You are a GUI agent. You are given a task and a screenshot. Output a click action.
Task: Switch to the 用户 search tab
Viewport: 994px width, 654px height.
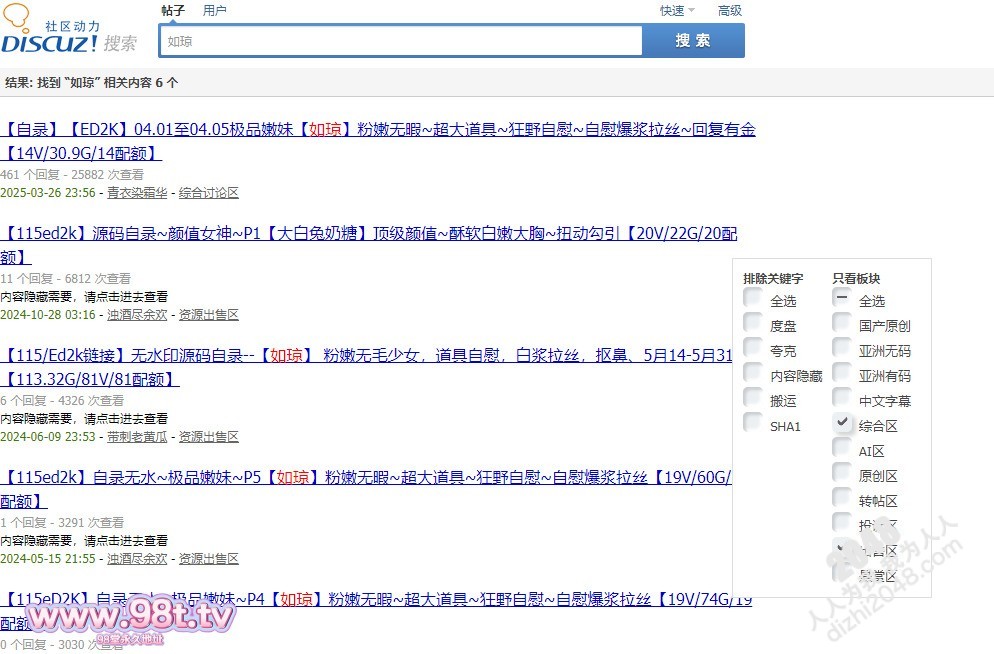215,10
